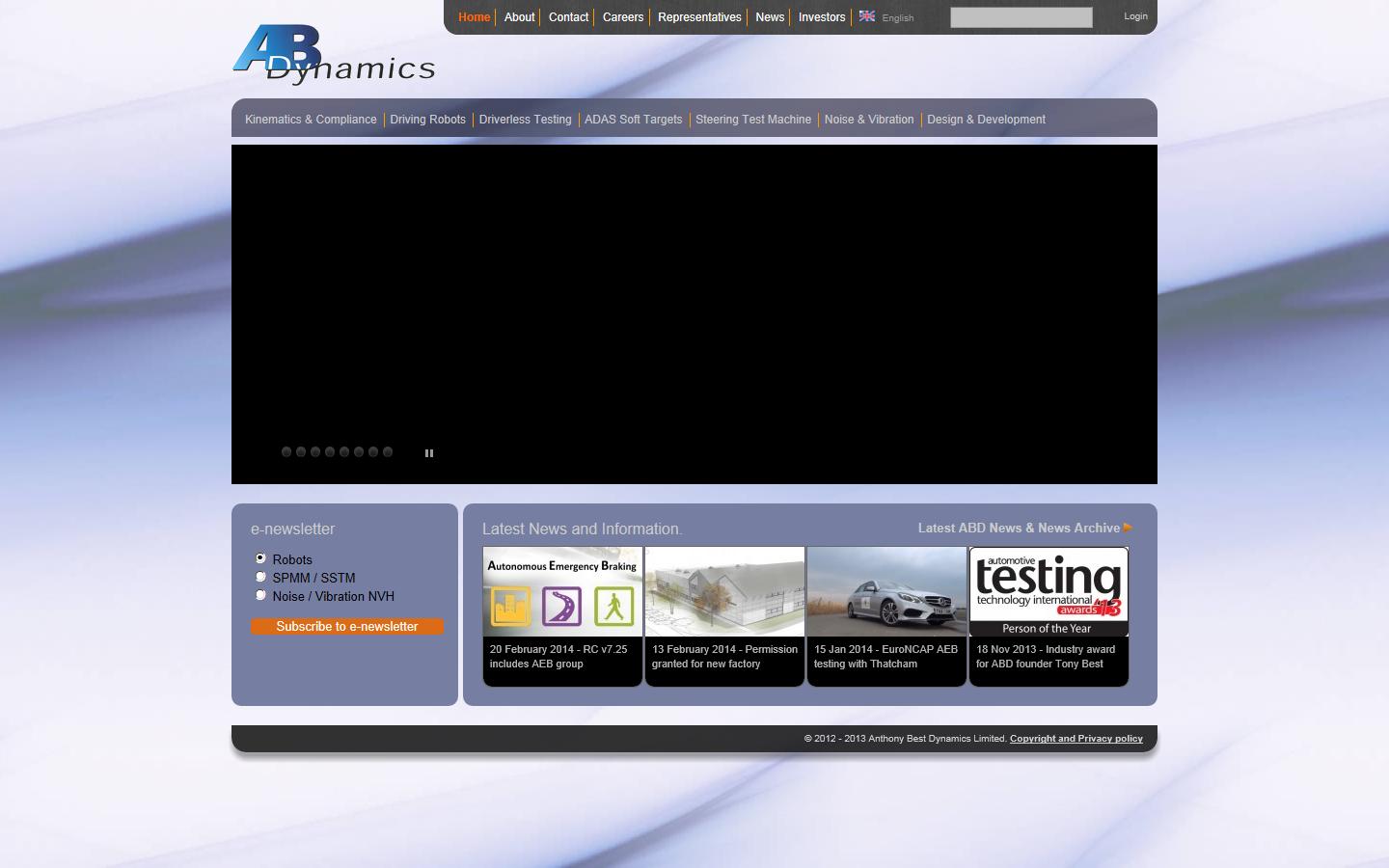The width and height of the screenshot is (1389, 868).
Task: Open the ADAS Soft Targets section
Action: tap(633, 119)
